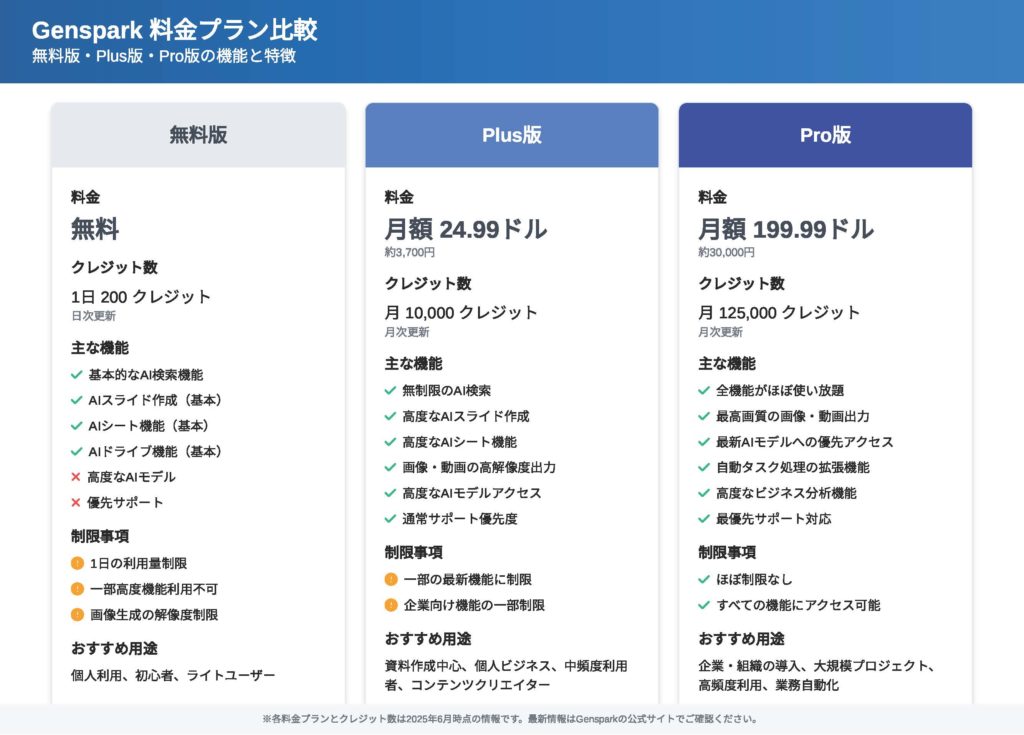The image size is (1024, 735).
Task: Click the checkmark next to 最優先サポート対応
Action: [704, 519]
